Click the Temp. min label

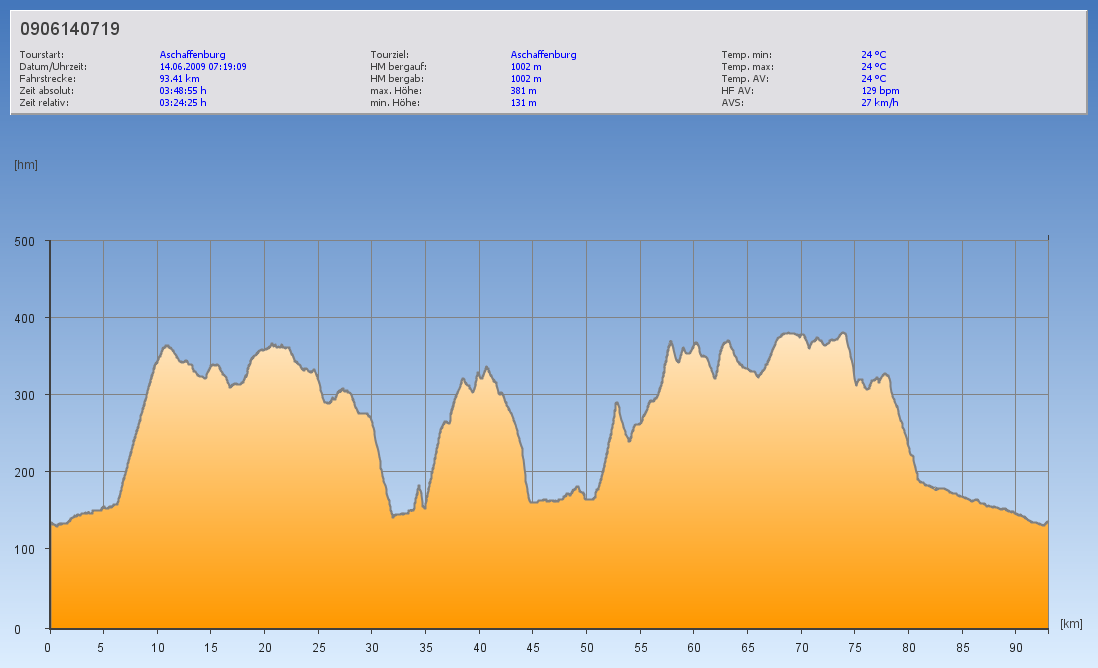[x=746, y=54]
